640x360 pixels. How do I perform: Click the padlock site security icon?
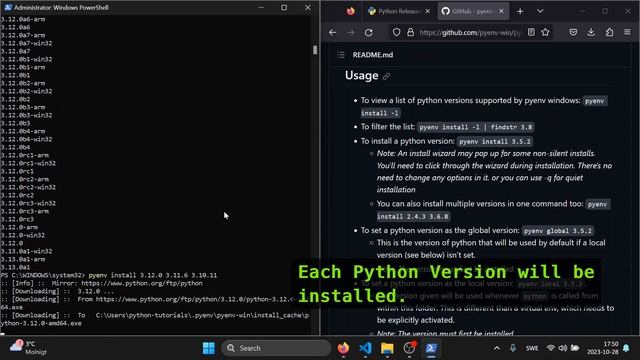coord(410,32)
